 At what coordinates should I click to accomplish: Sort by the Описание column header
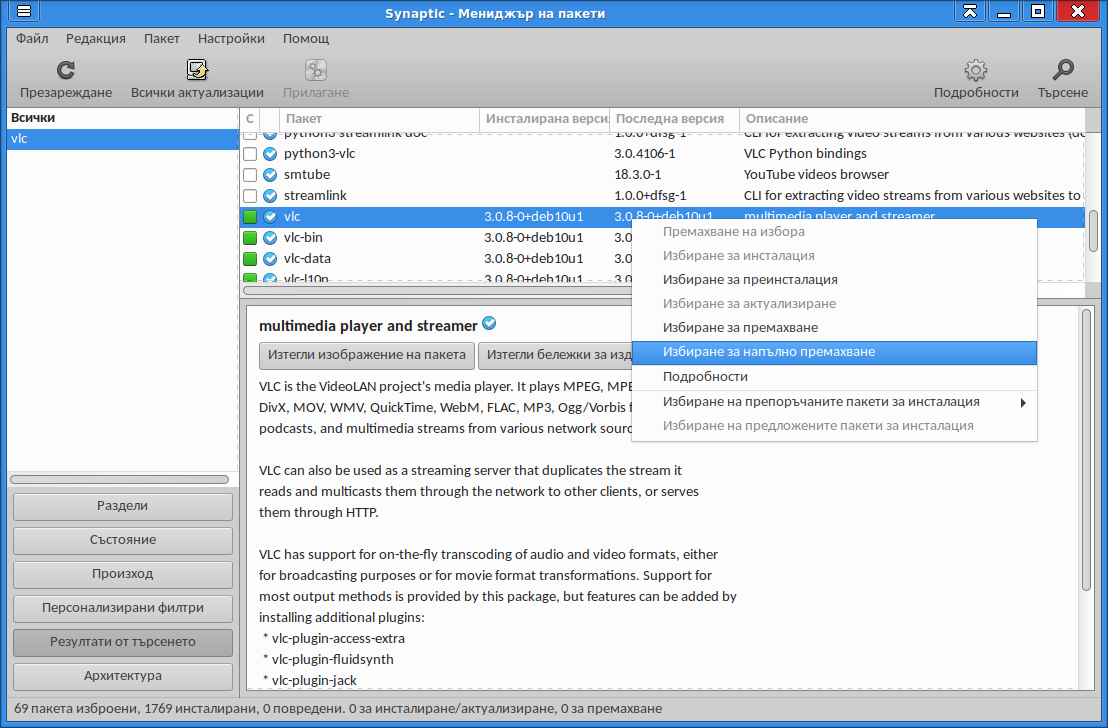coord(912,119)
